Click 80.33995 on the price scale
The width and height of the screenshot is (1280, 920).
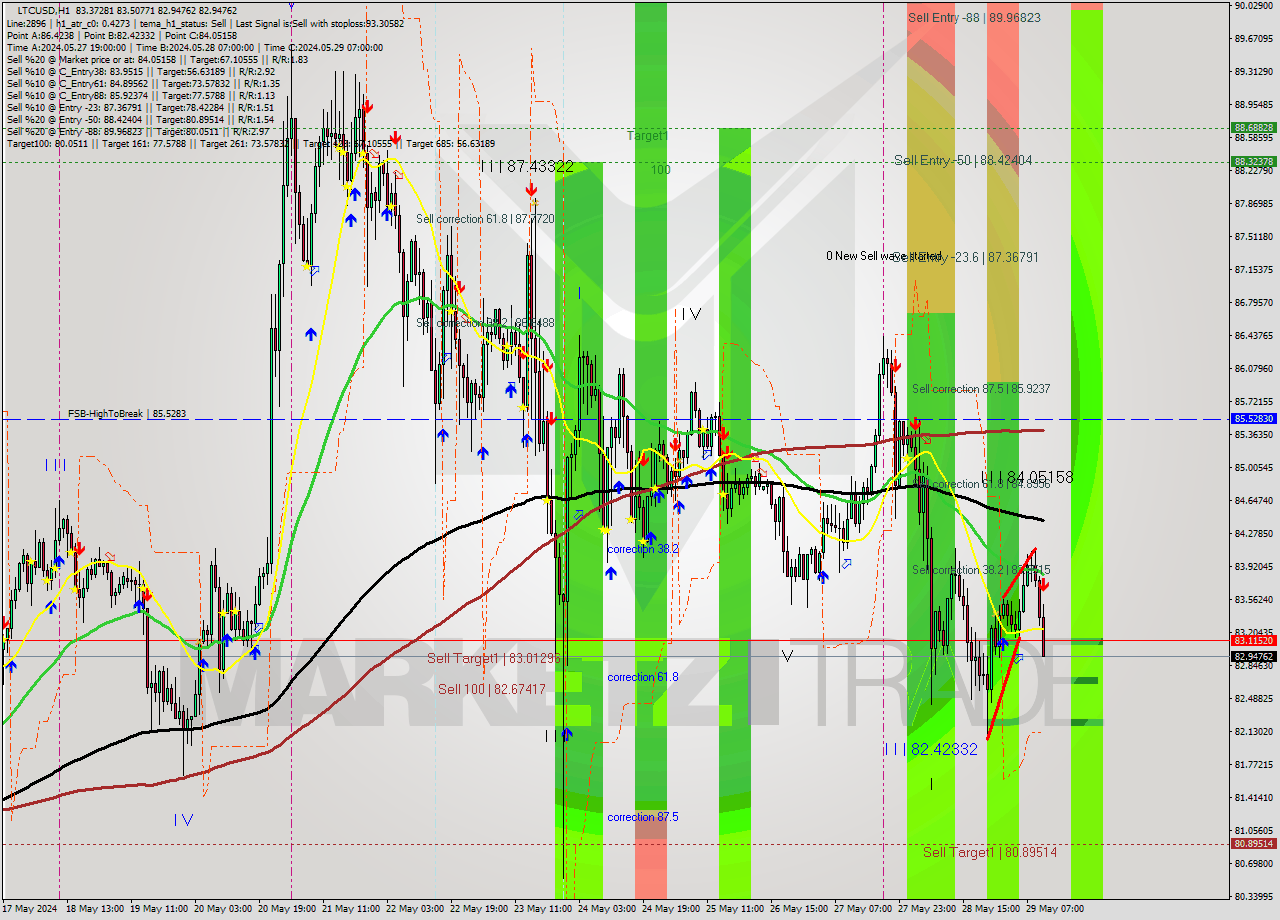click(x=1253, y=896)
